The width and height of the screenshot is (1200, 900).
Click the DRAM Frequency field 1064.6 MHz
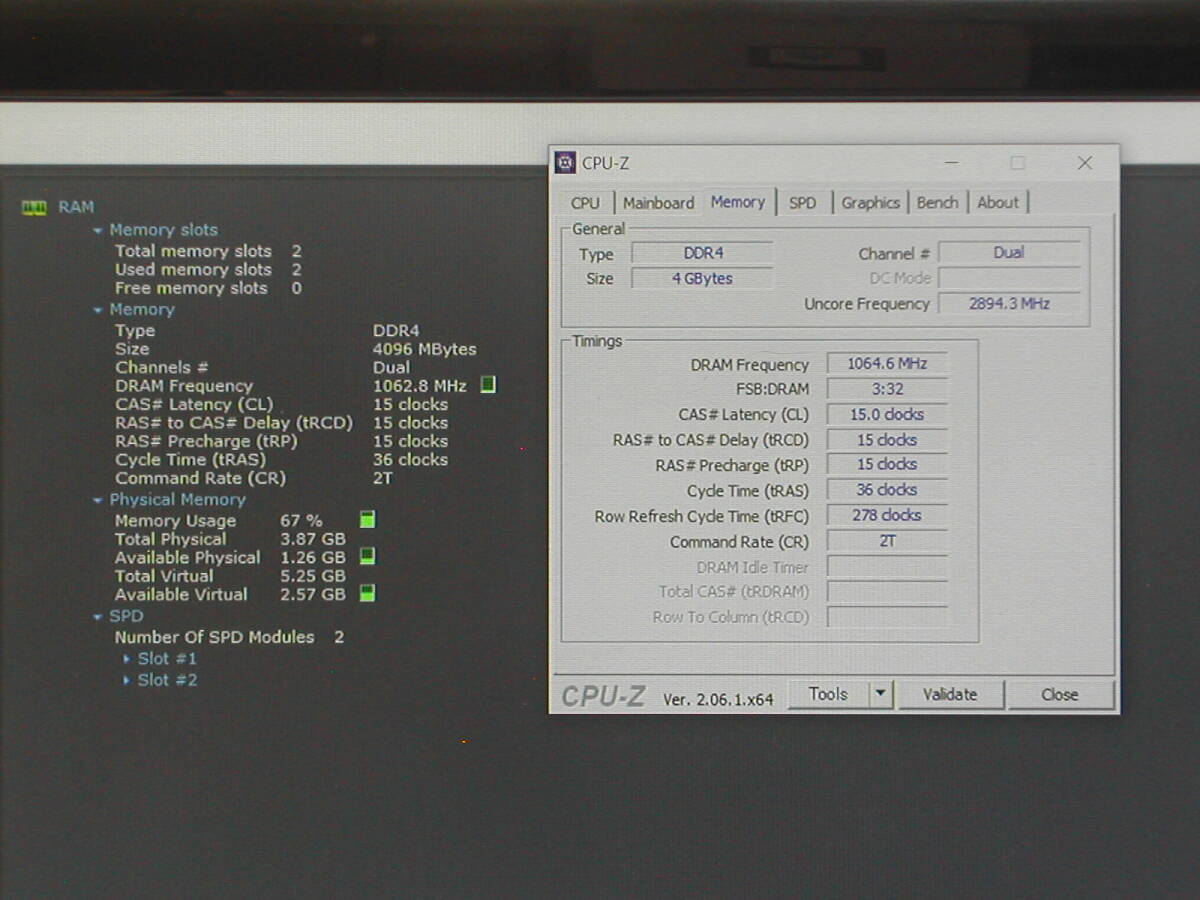[x=887, y=364]
